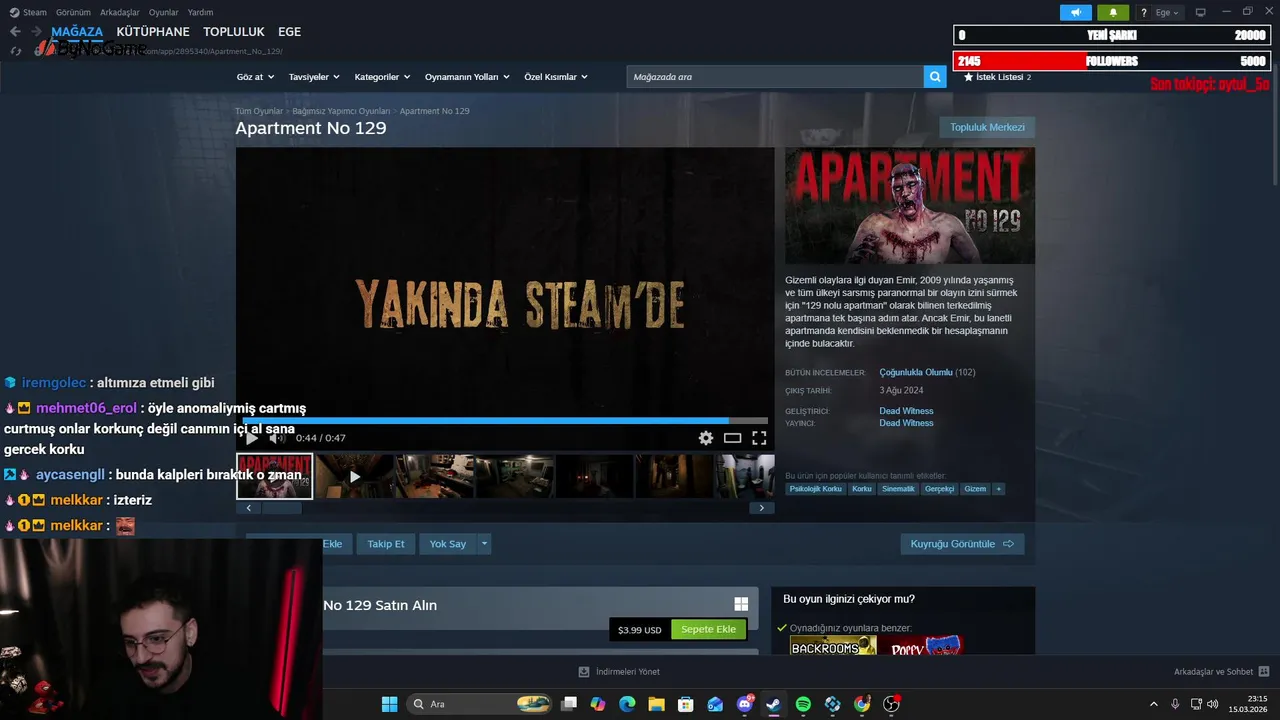Go back with the Steam back arrow
The width and height of the screenshot is (1280, 720).
[15, 32]
